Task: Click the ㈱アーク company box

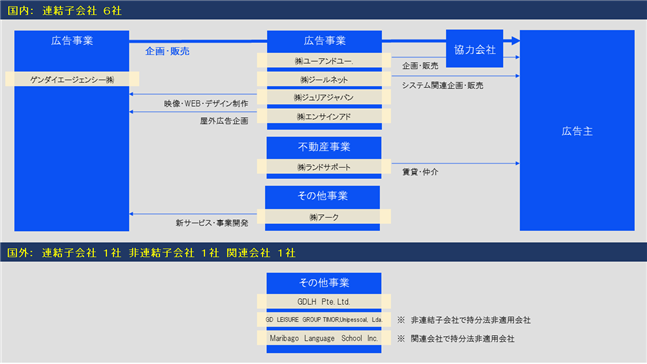Action: [x=324, y=217]
